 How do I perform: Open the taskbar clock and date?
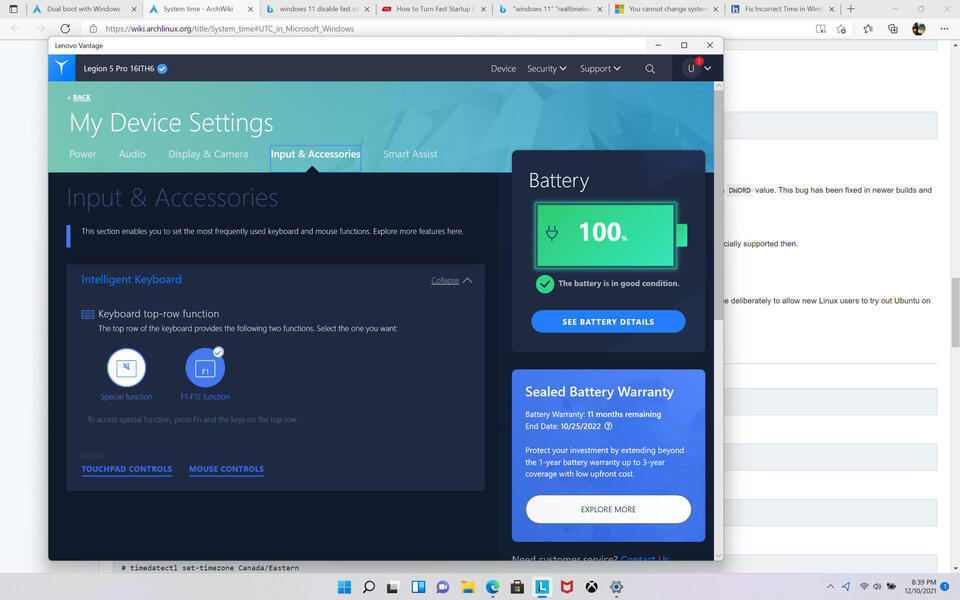pyautogui.click(x=920, y=587)
